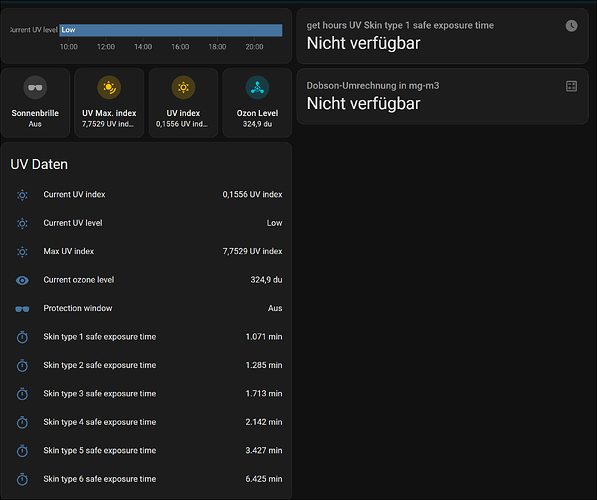
Task: Open Skin type 6 safe exposure time label
Action: (100, 479)
